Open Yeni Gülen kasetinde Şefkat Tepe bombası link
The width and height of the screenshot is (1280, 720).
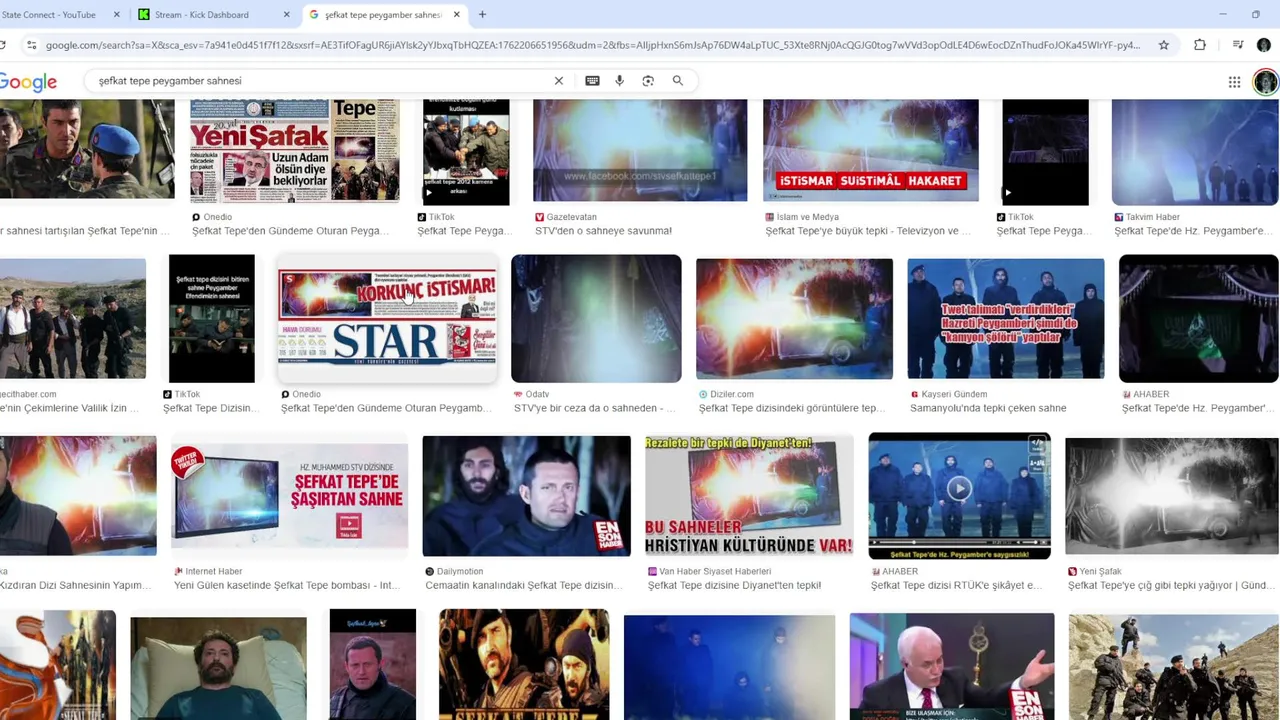coord(286,585)
